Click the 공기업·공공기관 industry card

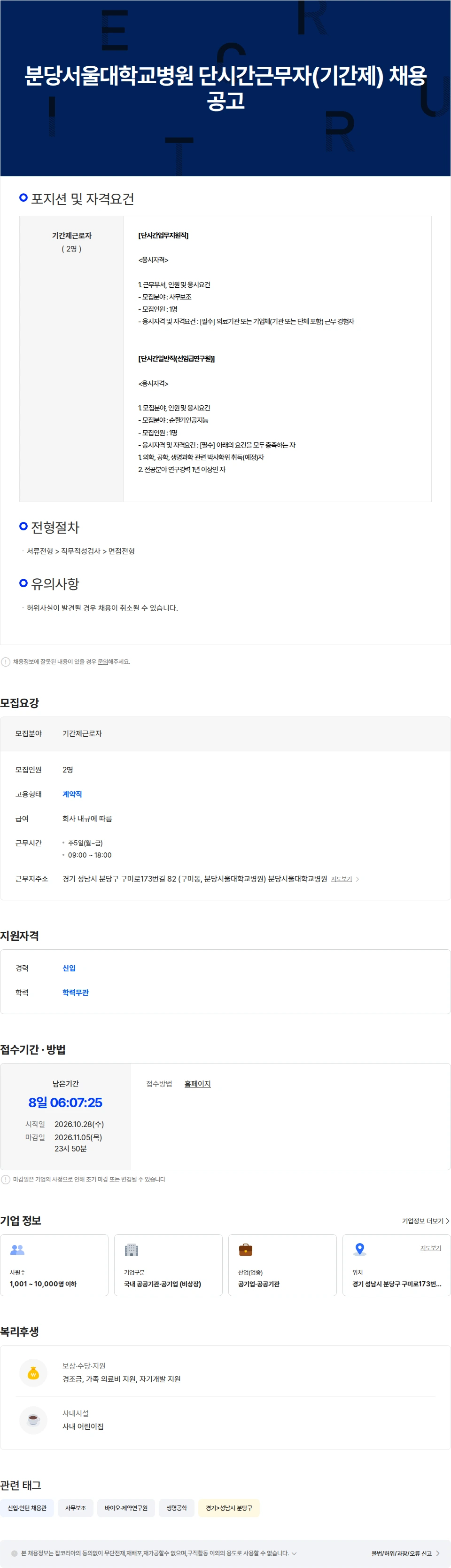(283, 1265)
